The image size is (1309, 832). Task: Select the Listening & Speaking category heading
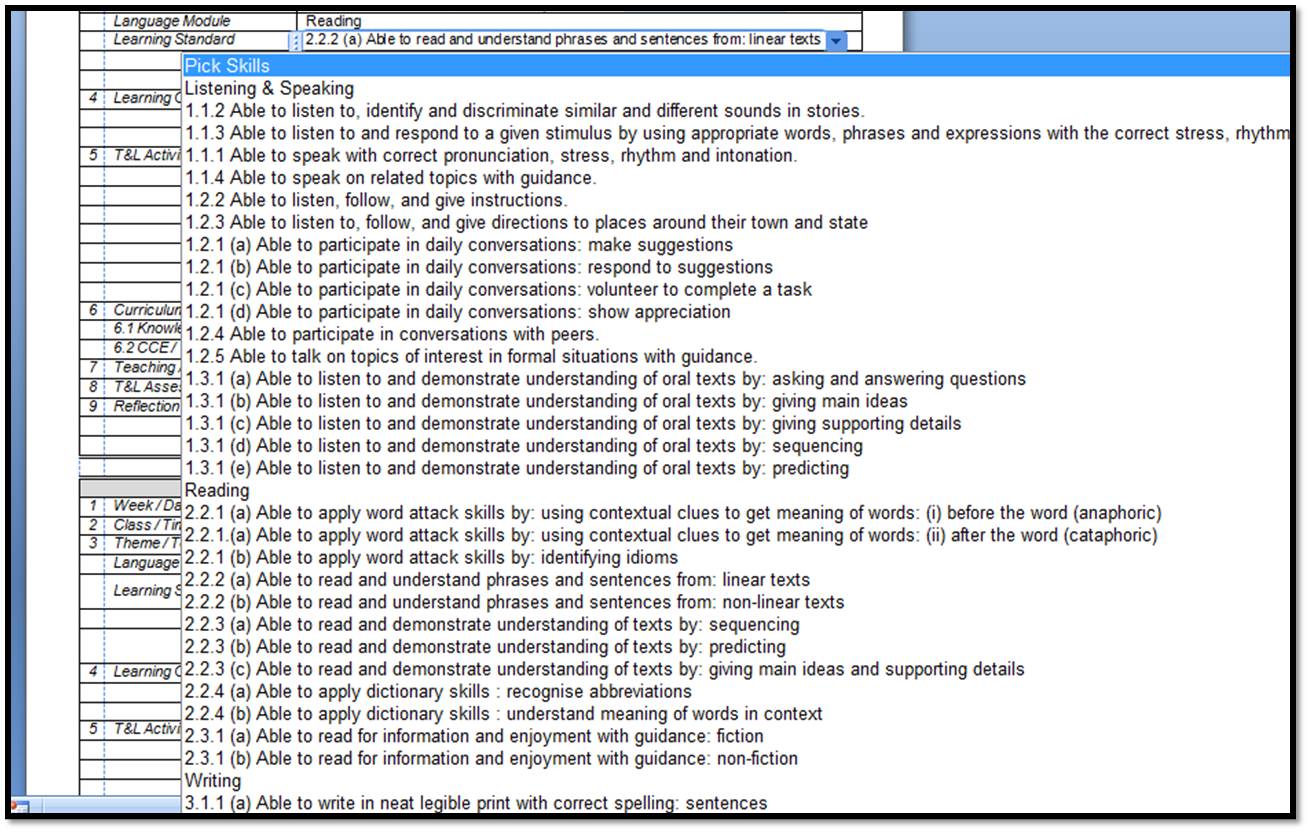pos(269,88)
